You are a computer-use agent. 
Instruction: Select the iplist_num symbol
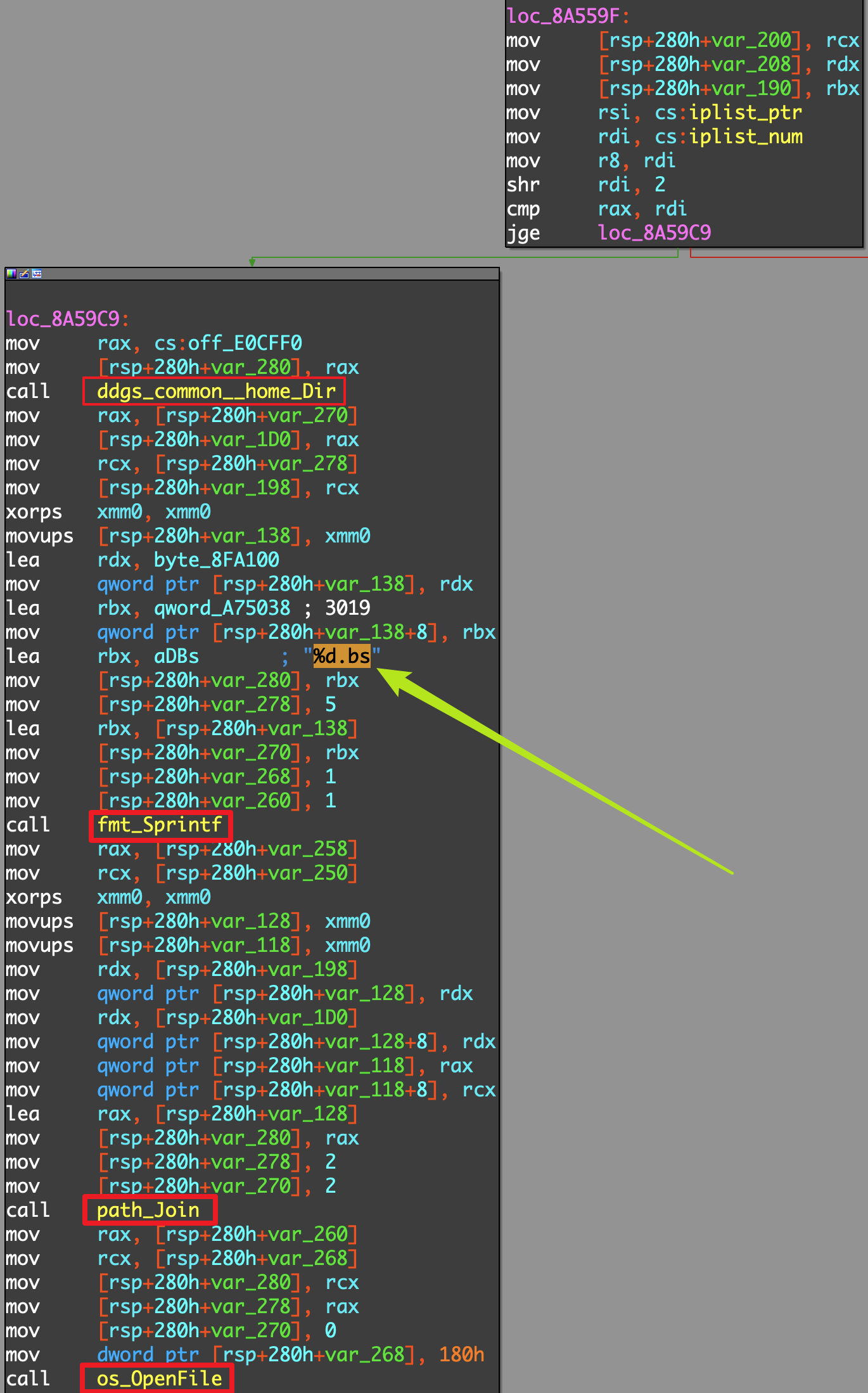click(x=746, y=136)
